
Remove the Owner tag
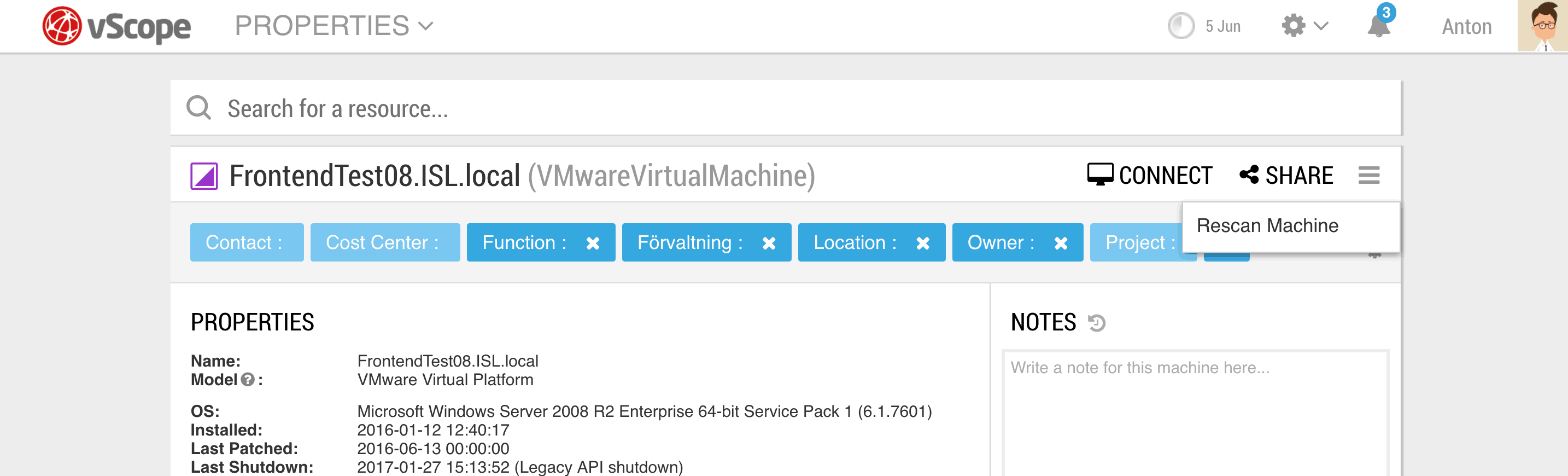(1061, 243)
